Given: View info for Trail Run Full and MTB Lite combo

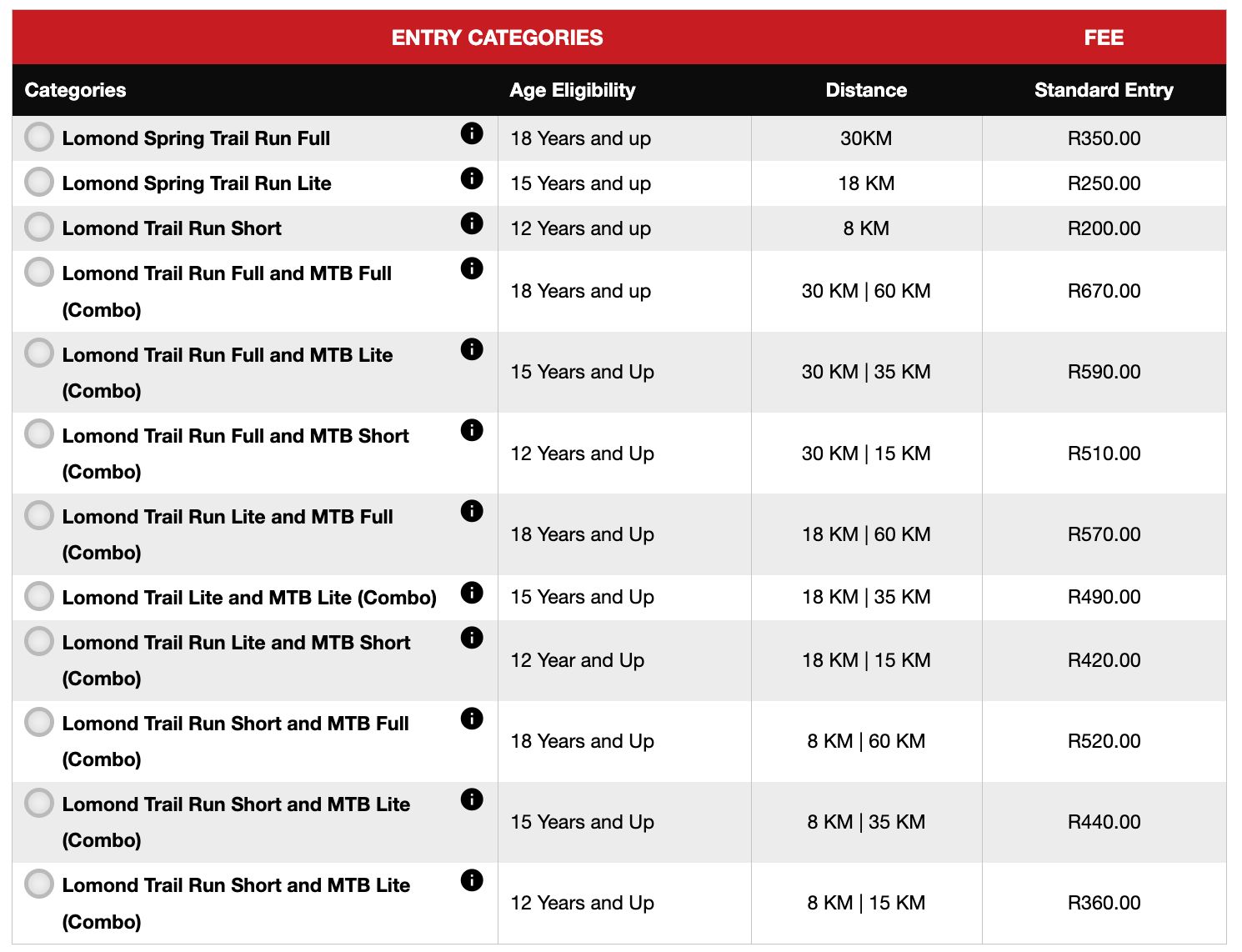Looking at the screenshot, I should point(472,349).
